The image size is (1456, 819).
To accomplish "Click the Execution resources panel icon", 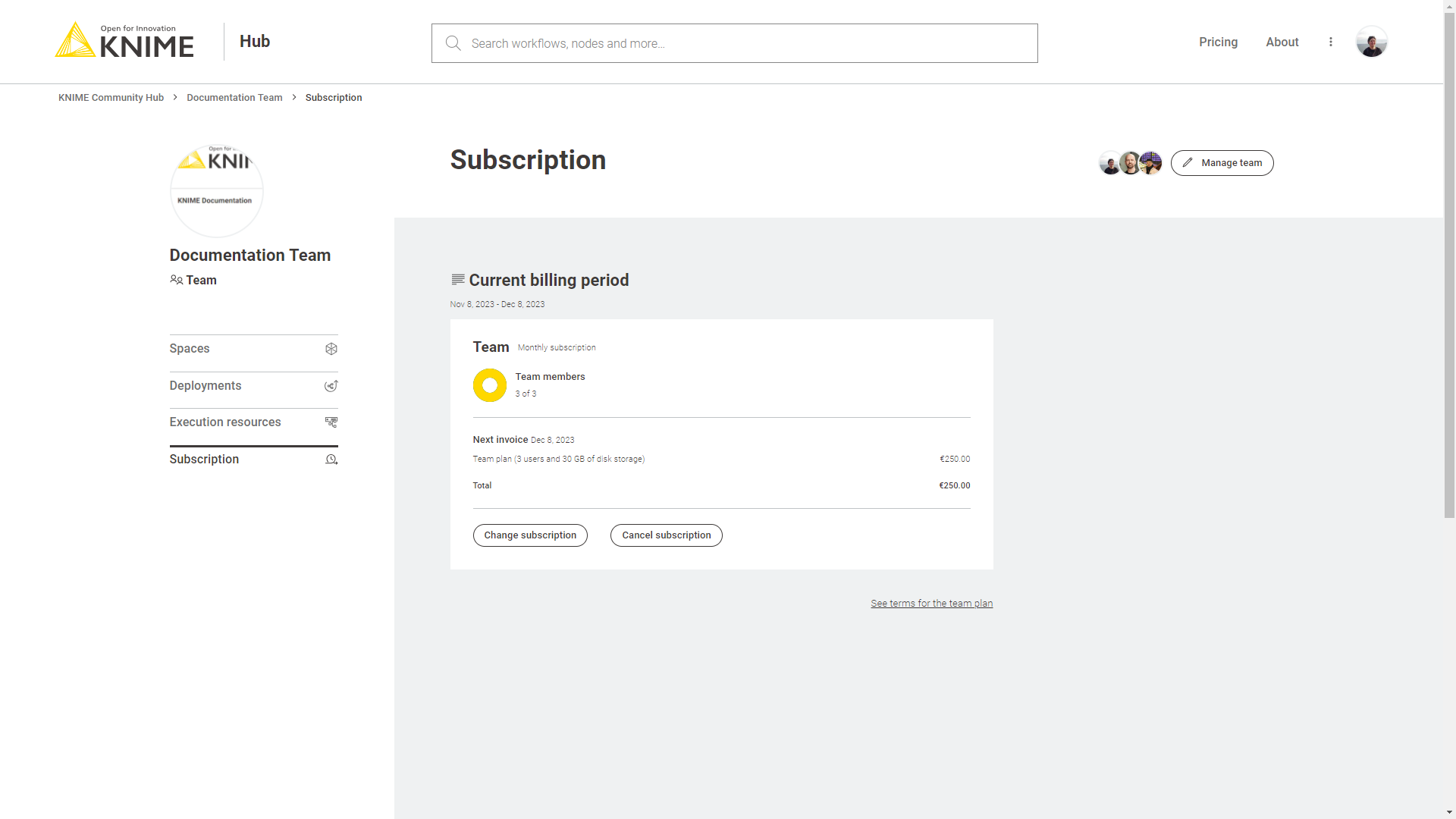I will [331, 422].
